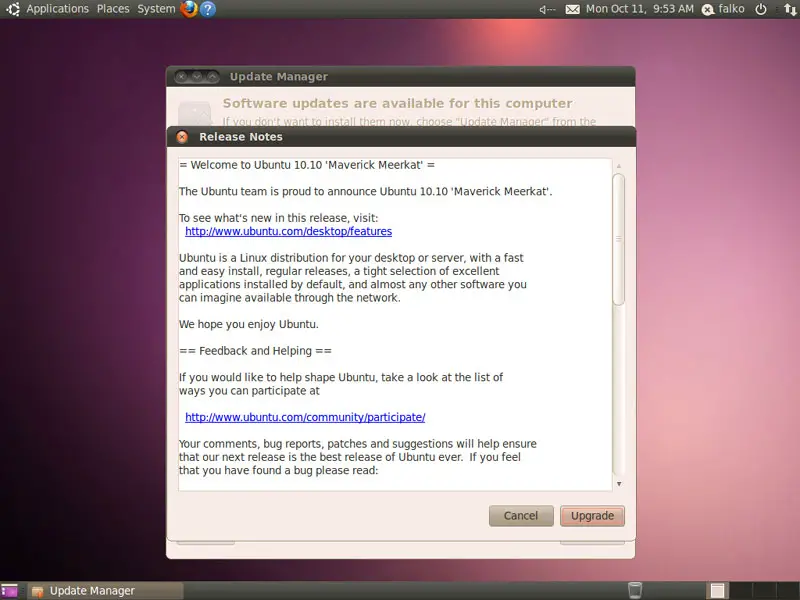The width and height of the screenshot is (800, 600).
Task: Click the Show Desktop icon in bottom panel
Action: pyautogui.click(x=10, y=591)
